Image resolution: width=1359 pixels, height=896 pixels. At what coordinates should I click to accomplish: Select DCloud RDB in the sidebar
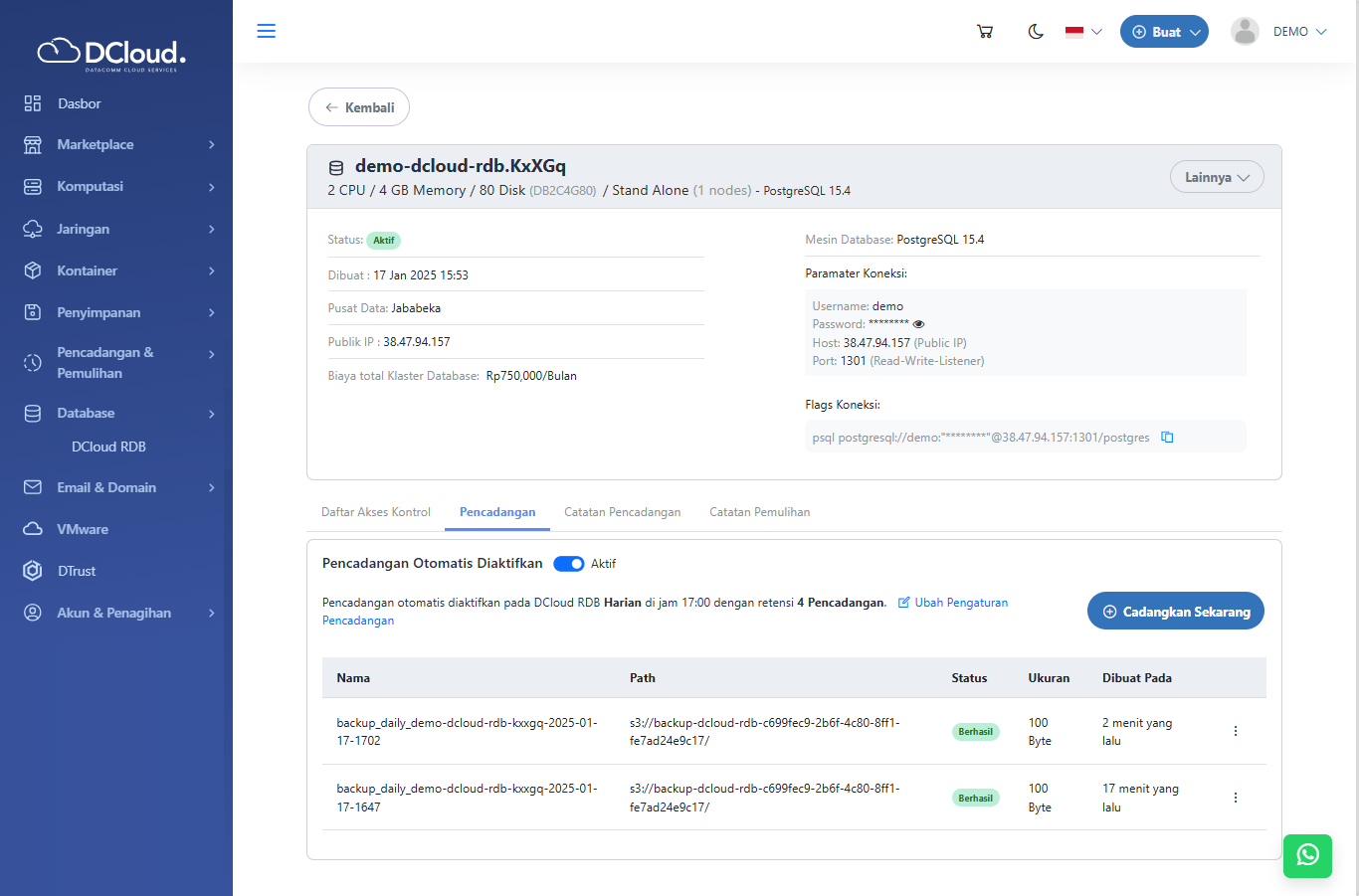(x=108, y=447)
